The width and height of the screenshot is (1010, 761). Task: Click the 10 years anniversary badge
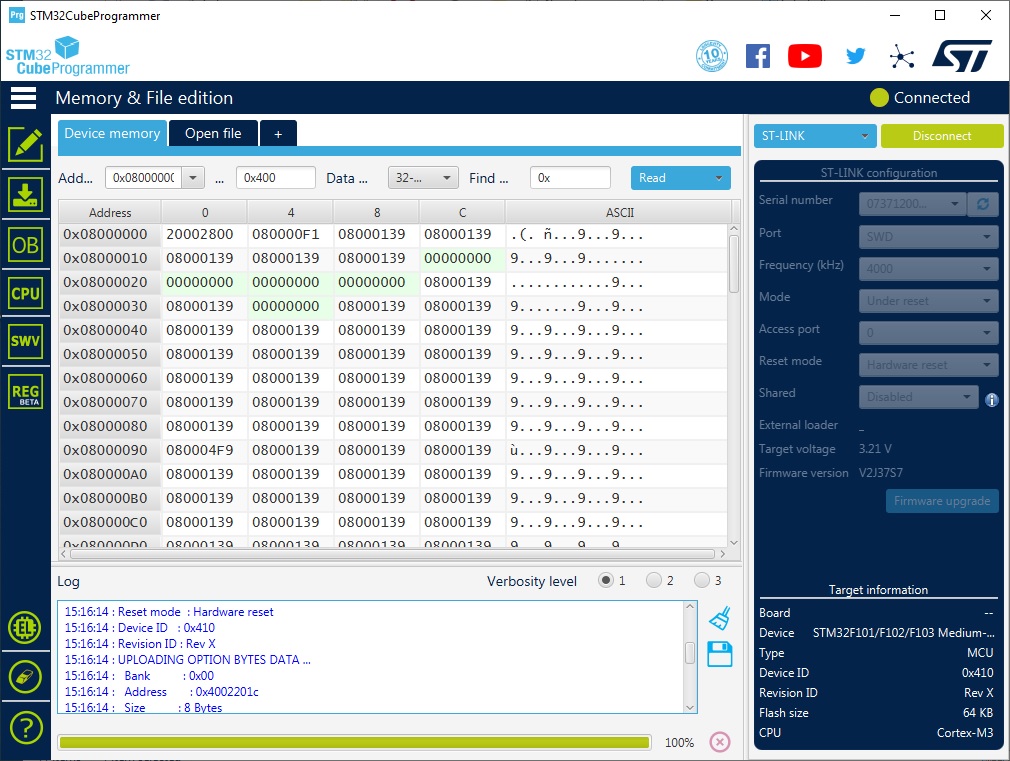tap(712, 56)
